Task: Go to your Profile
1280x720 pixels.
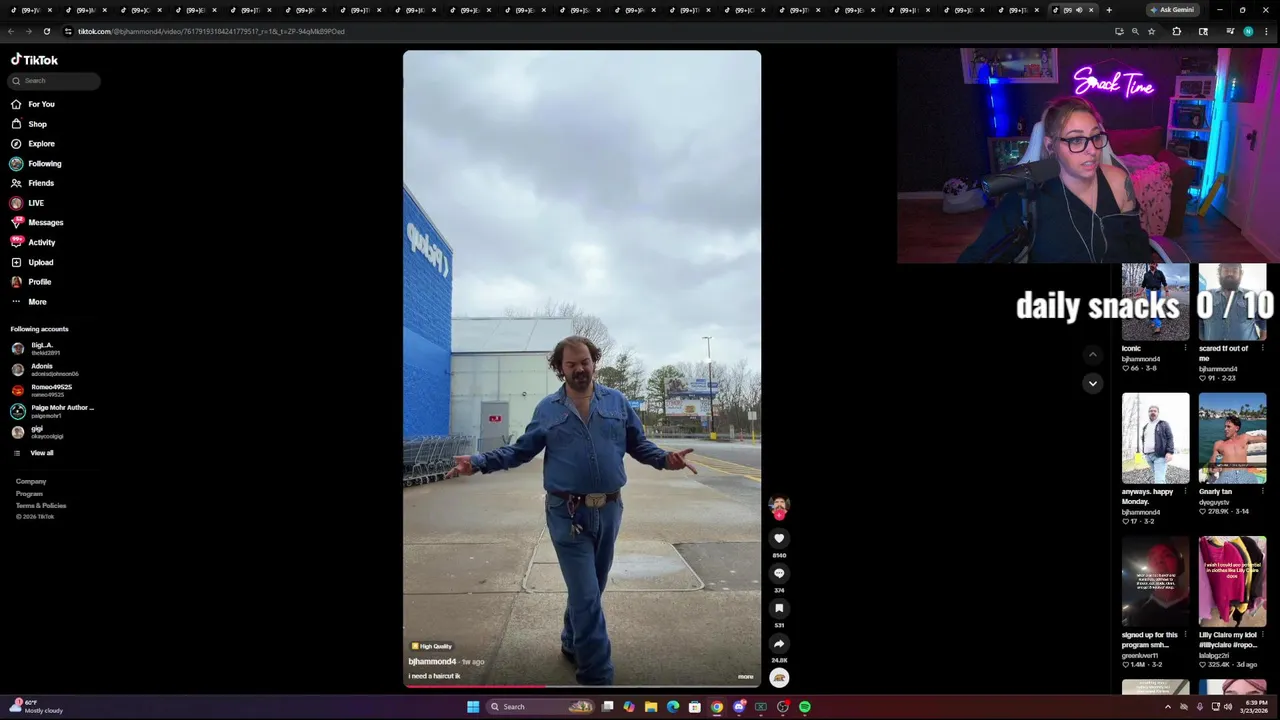Action: point(31,282)
